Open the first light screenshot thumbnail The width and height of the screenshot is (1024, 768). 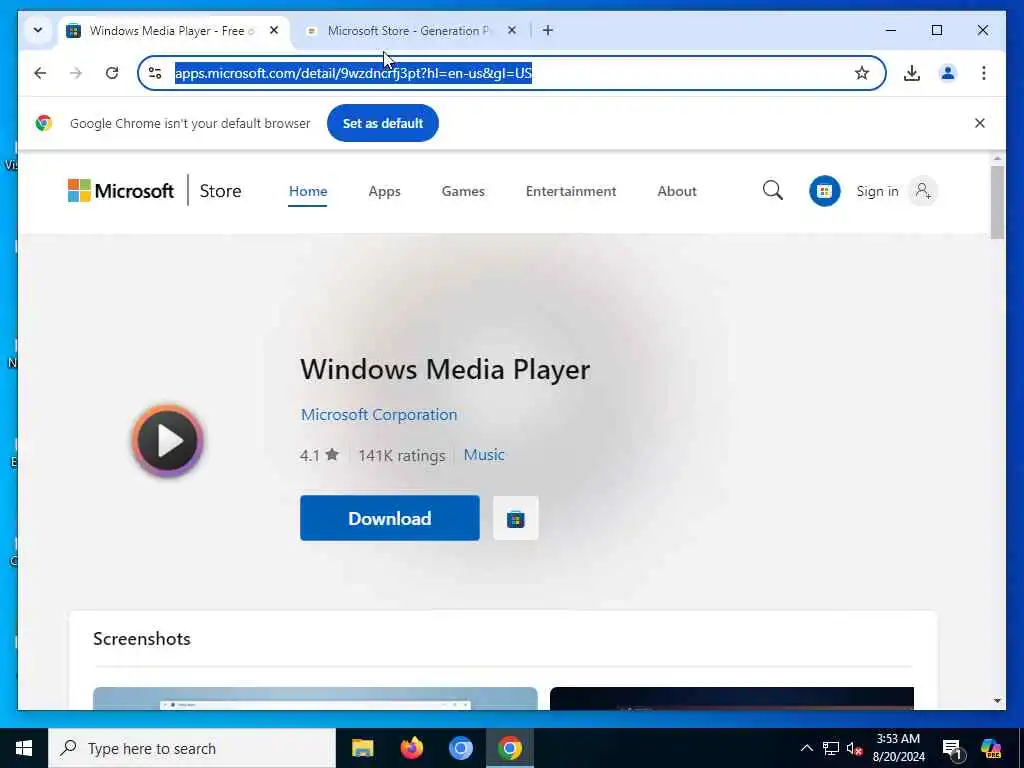[x=315, y=698]
